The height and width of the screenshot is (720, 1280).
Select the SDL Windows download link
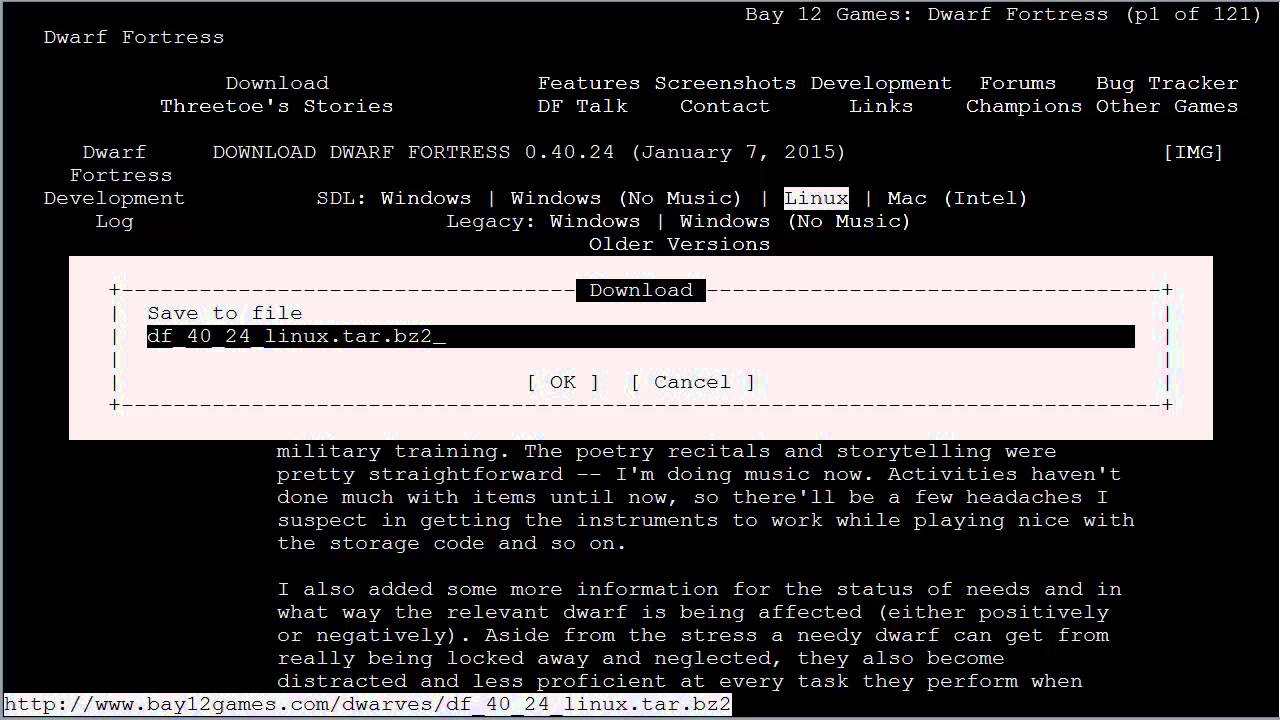[426, 198]
